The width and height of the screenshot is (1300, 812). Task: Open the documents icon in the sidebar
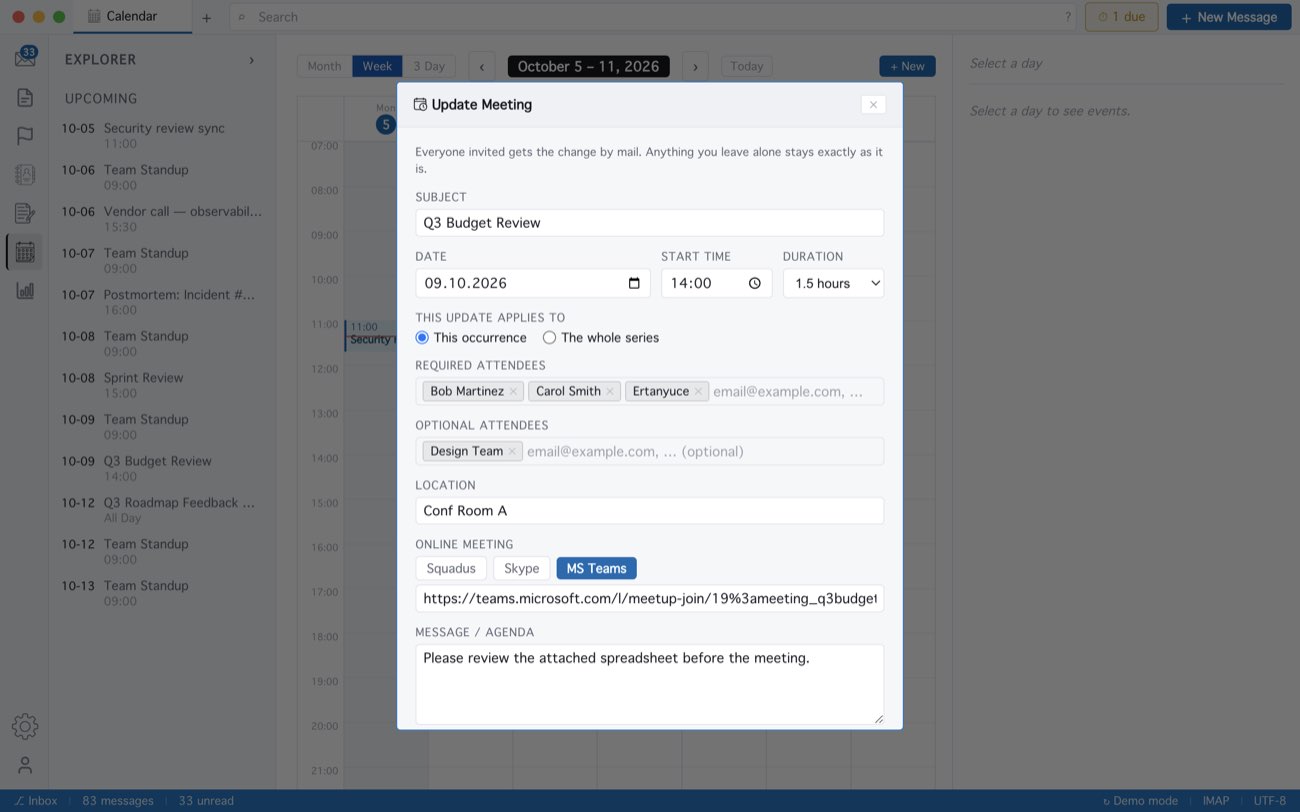25,98
